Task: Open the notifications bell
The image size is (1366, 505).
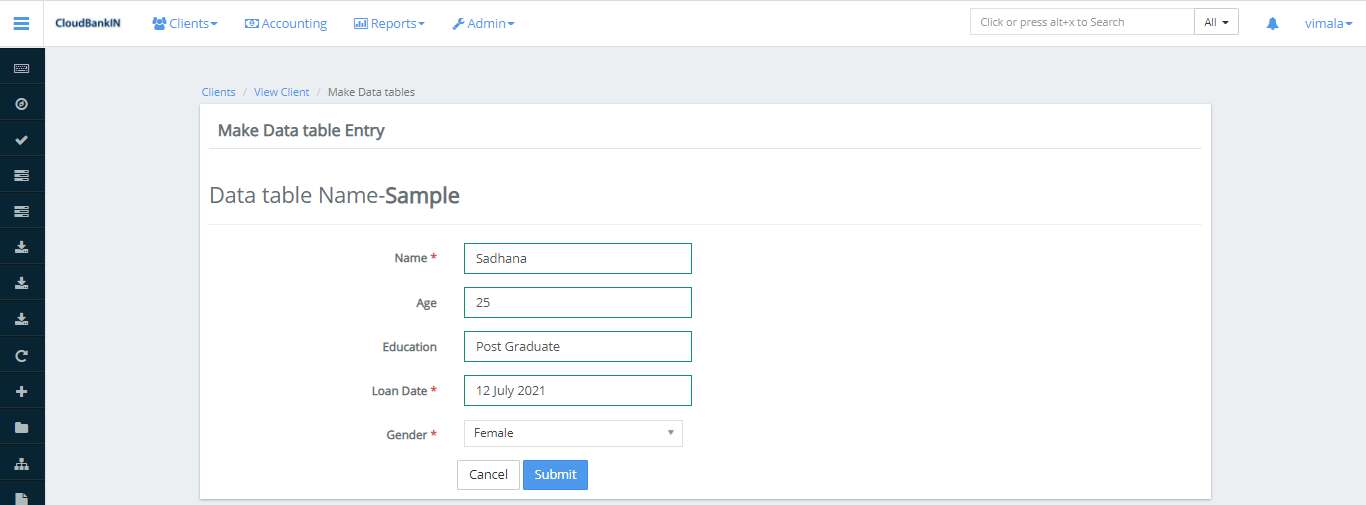Action: coord(1272,23)
